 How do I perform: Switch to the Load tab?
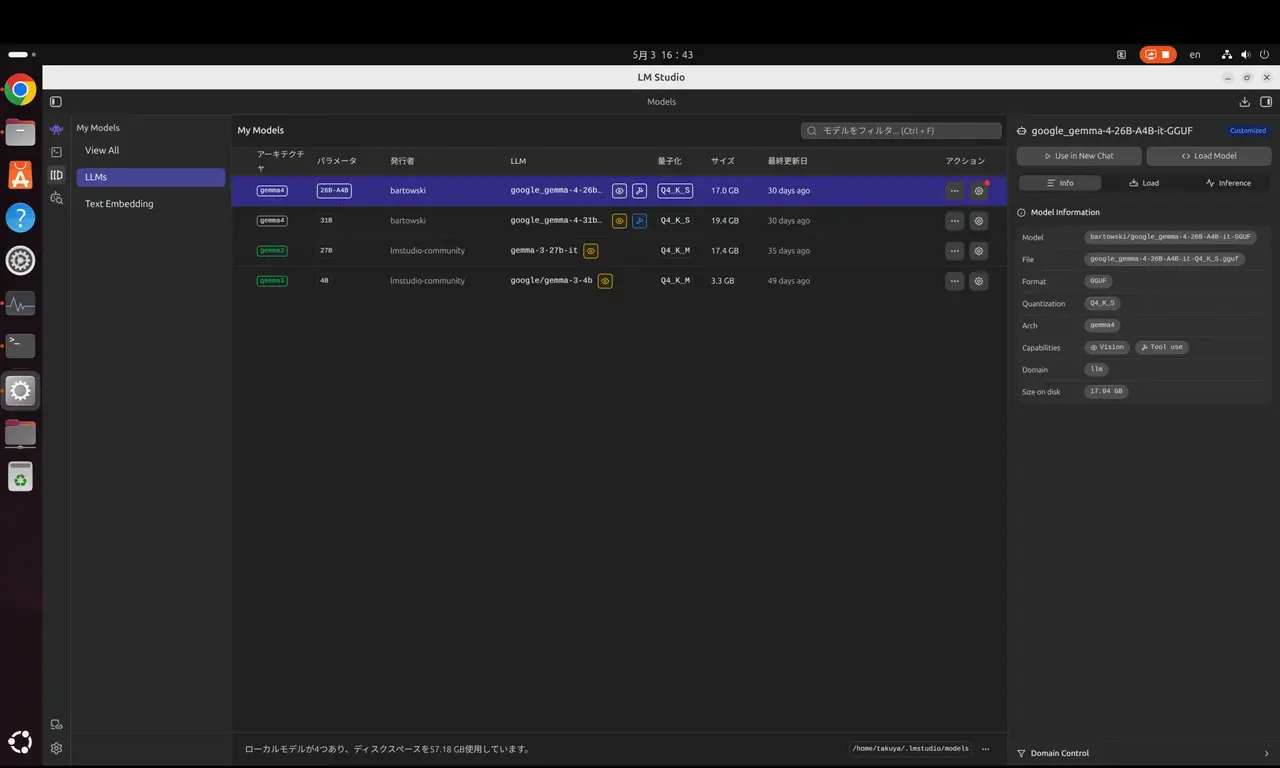[1144, 183]
